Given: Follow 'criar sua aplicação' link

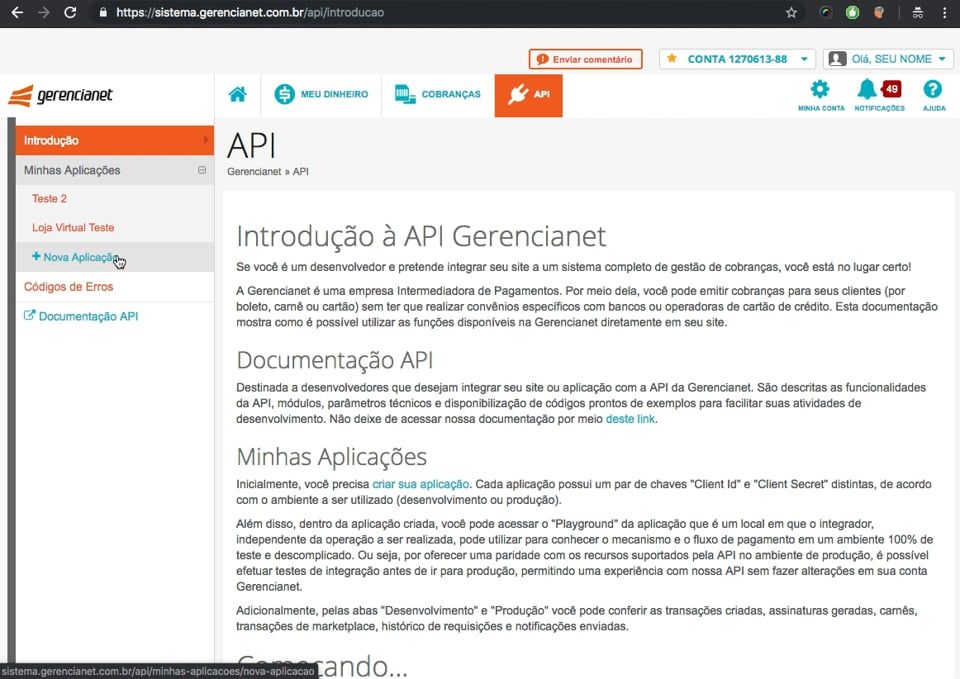Looking at the screenshot, I should click(x=421, y=484).
